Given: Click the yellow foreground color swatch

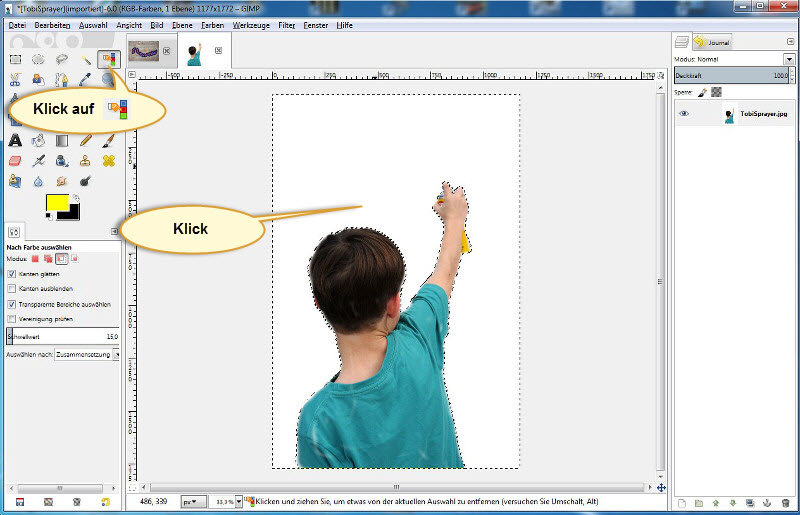Looking at the screenshot, I should tap(57, 205).
